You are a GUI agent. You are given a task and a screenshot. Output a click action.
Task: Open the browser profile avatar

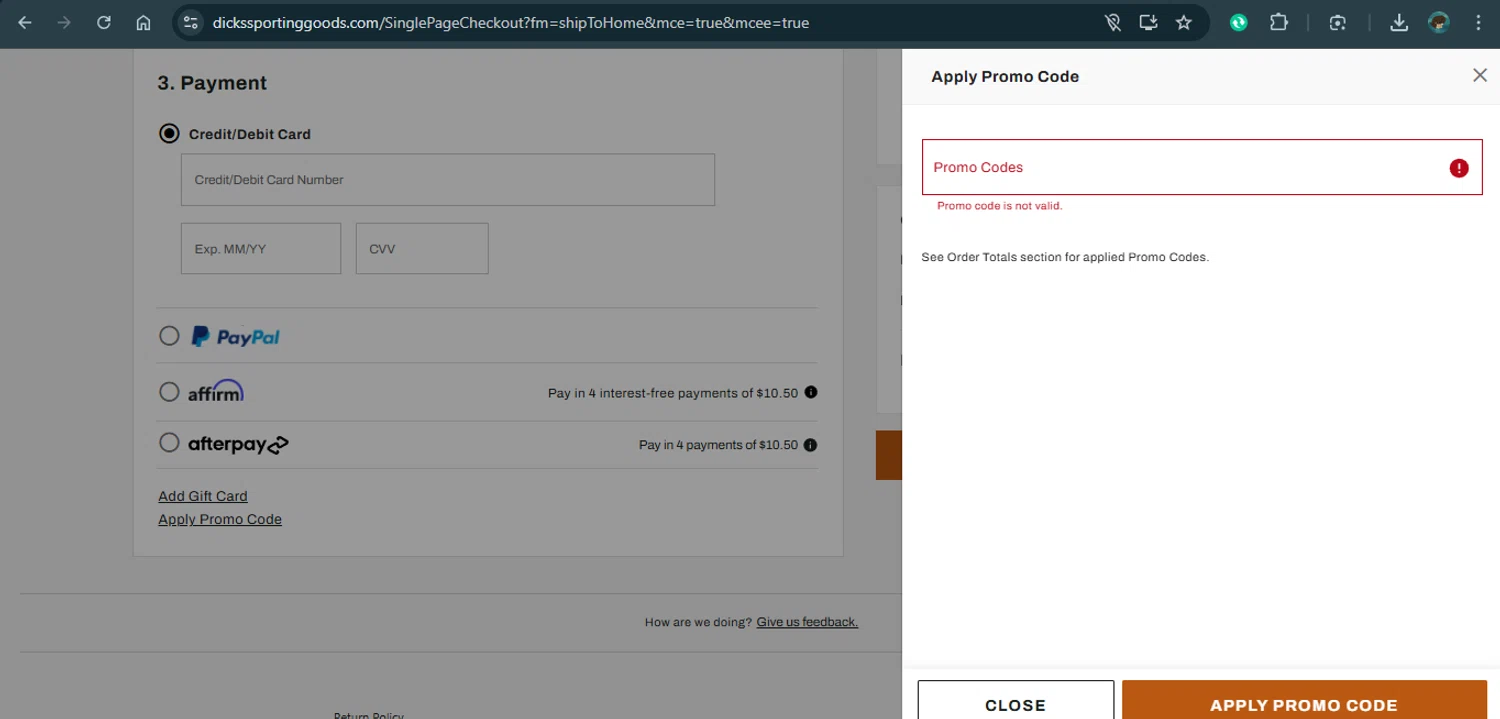coord(1439,22)
